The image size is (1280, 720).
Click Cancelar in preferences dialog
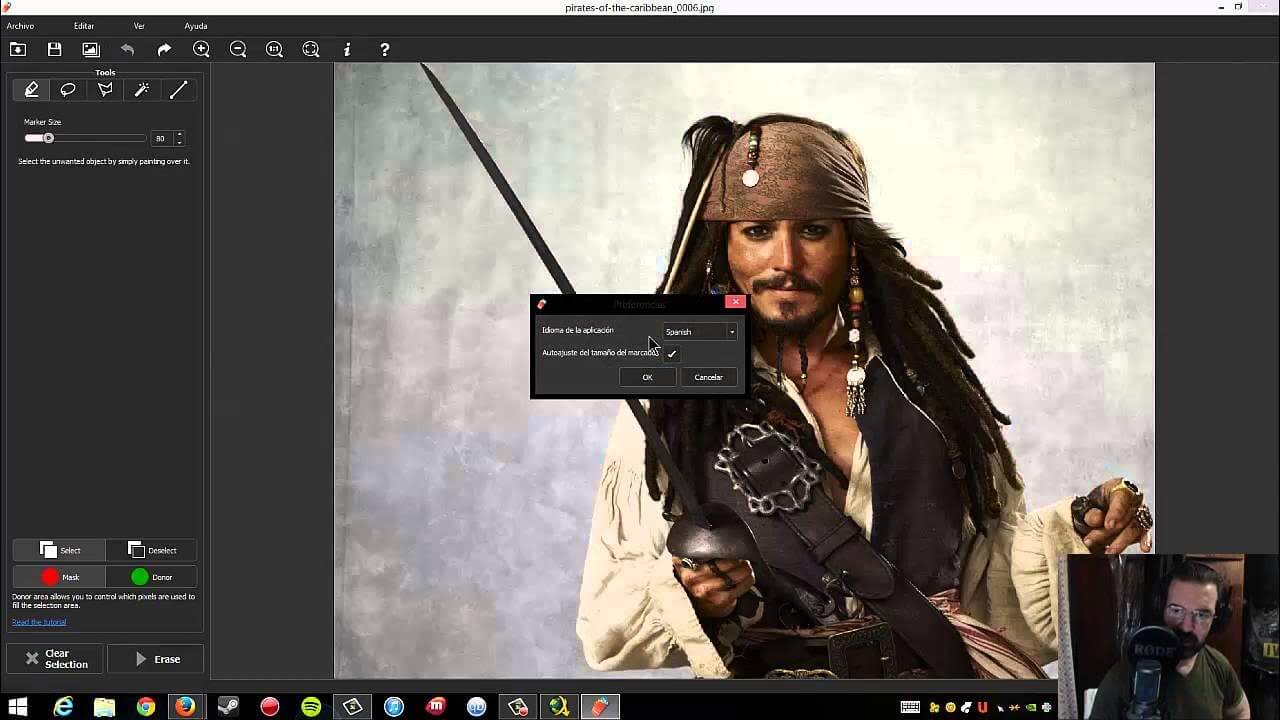click(708, 377)
